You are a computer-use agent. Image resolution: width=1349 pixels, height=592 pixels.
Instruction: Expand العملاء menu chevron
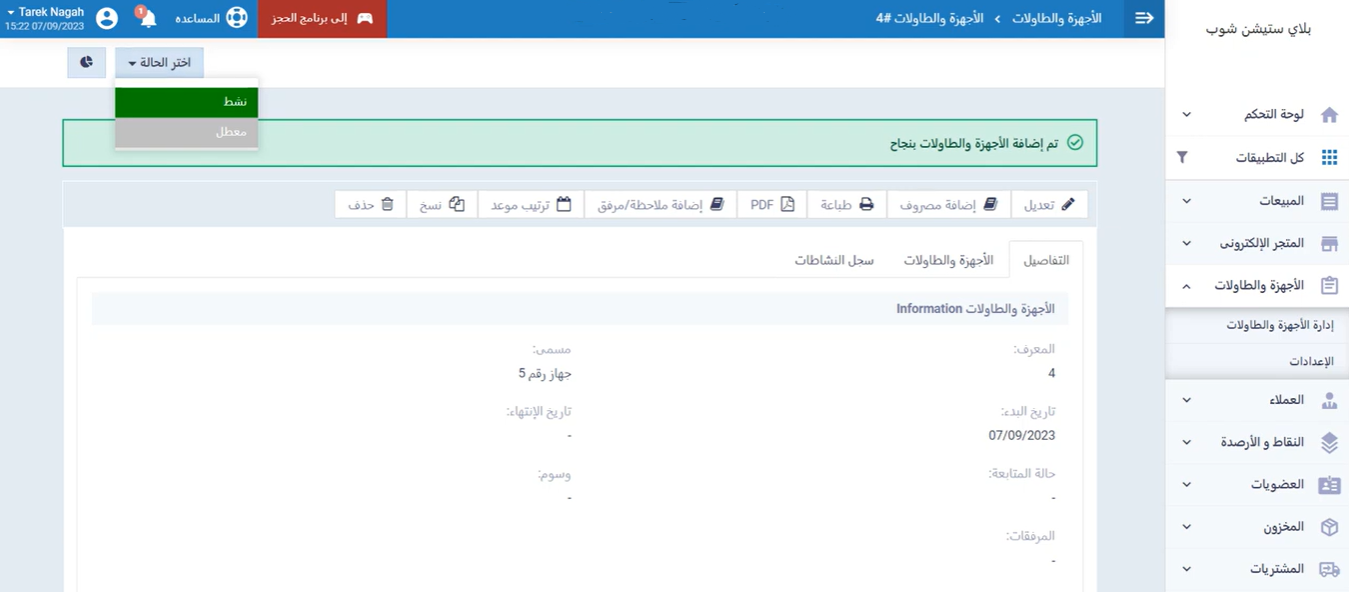1187,400
